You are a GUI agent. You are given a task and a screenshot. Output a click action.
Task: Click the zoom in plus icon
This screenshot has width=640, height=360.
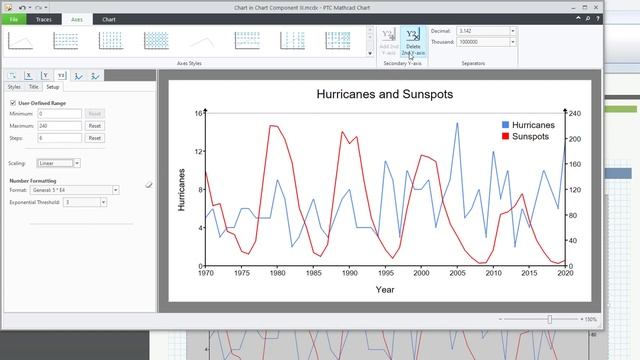(582, 319)
